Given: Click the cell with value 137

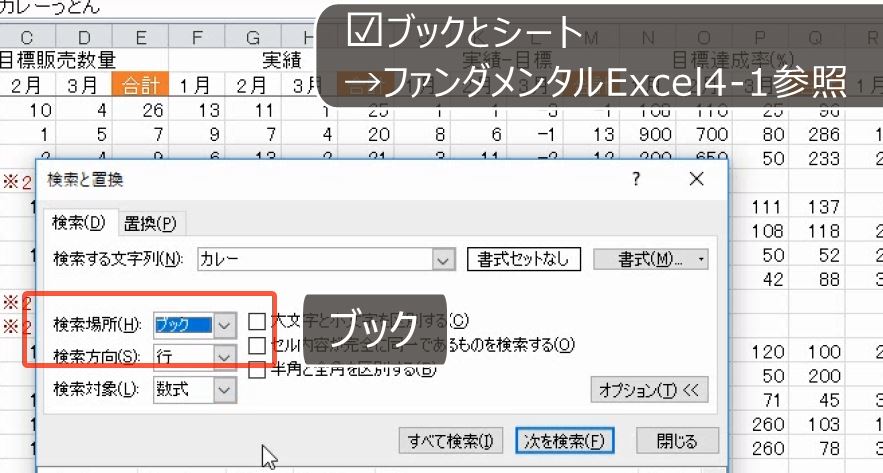Looking at the screenshot, I should coord(817,207).
